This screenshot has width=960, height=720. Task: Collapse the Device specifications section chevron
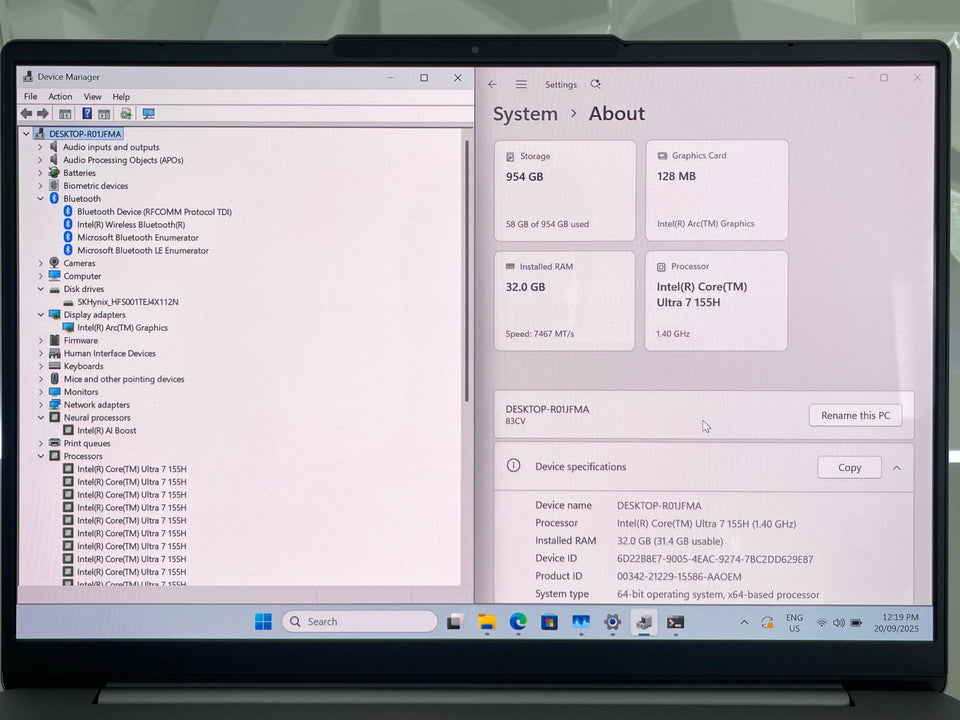click(x=896, y=468)
